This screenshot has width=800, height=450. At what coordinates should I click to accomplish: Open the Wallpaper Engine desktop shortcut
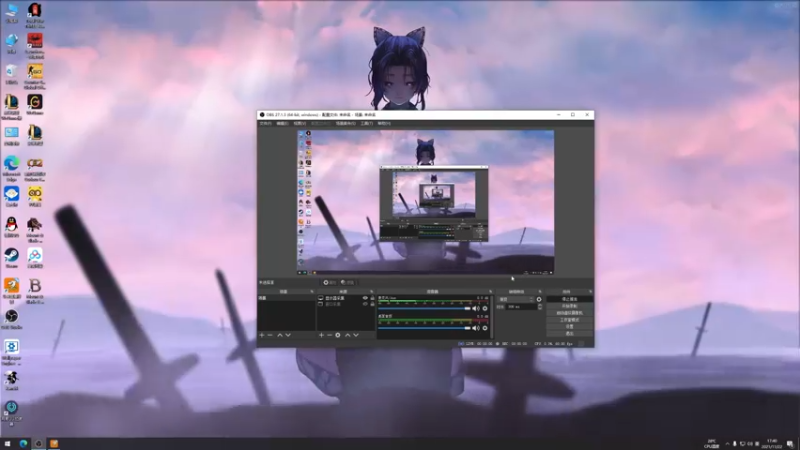pos(11,353)
